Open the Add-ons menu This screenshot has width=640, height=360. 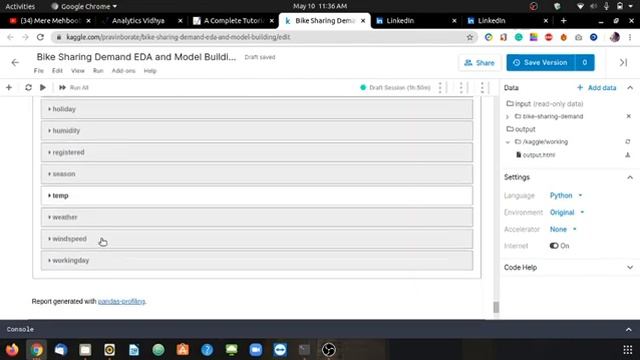(123, 71)
